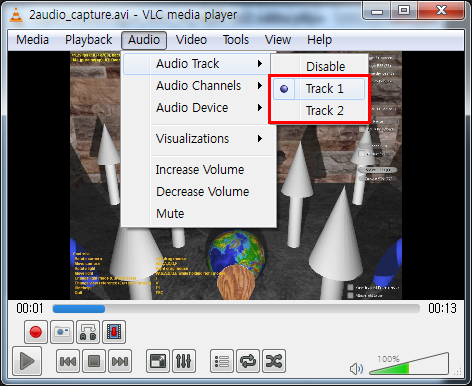Show the playlist
This screenshot has height=386, width=472.
click(222, 361)
